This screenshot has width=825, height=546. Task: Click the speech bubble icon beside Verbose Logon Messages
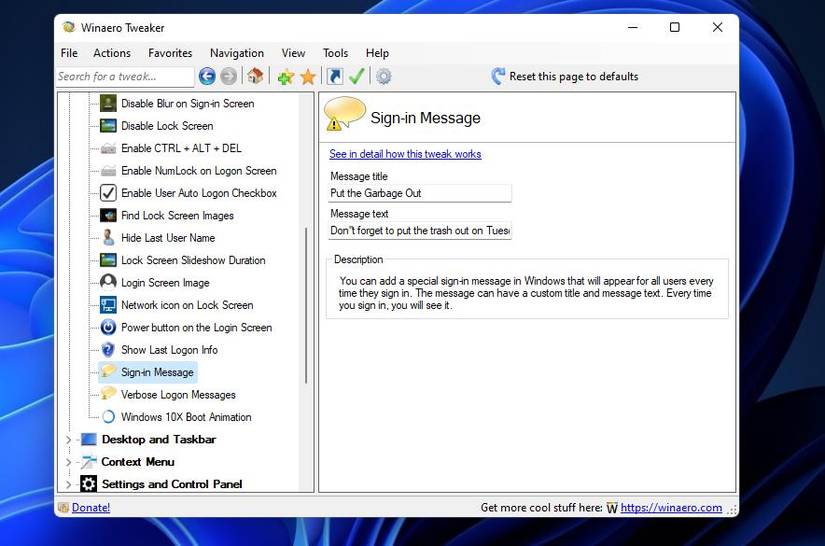point(108,393)
